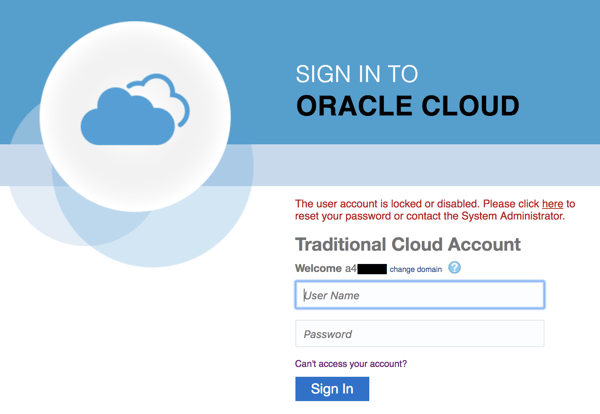This screenshot has width=600, height=414.
Task: Click the red account locked error message
Action: pyautogui.click(x=430, y=209)
